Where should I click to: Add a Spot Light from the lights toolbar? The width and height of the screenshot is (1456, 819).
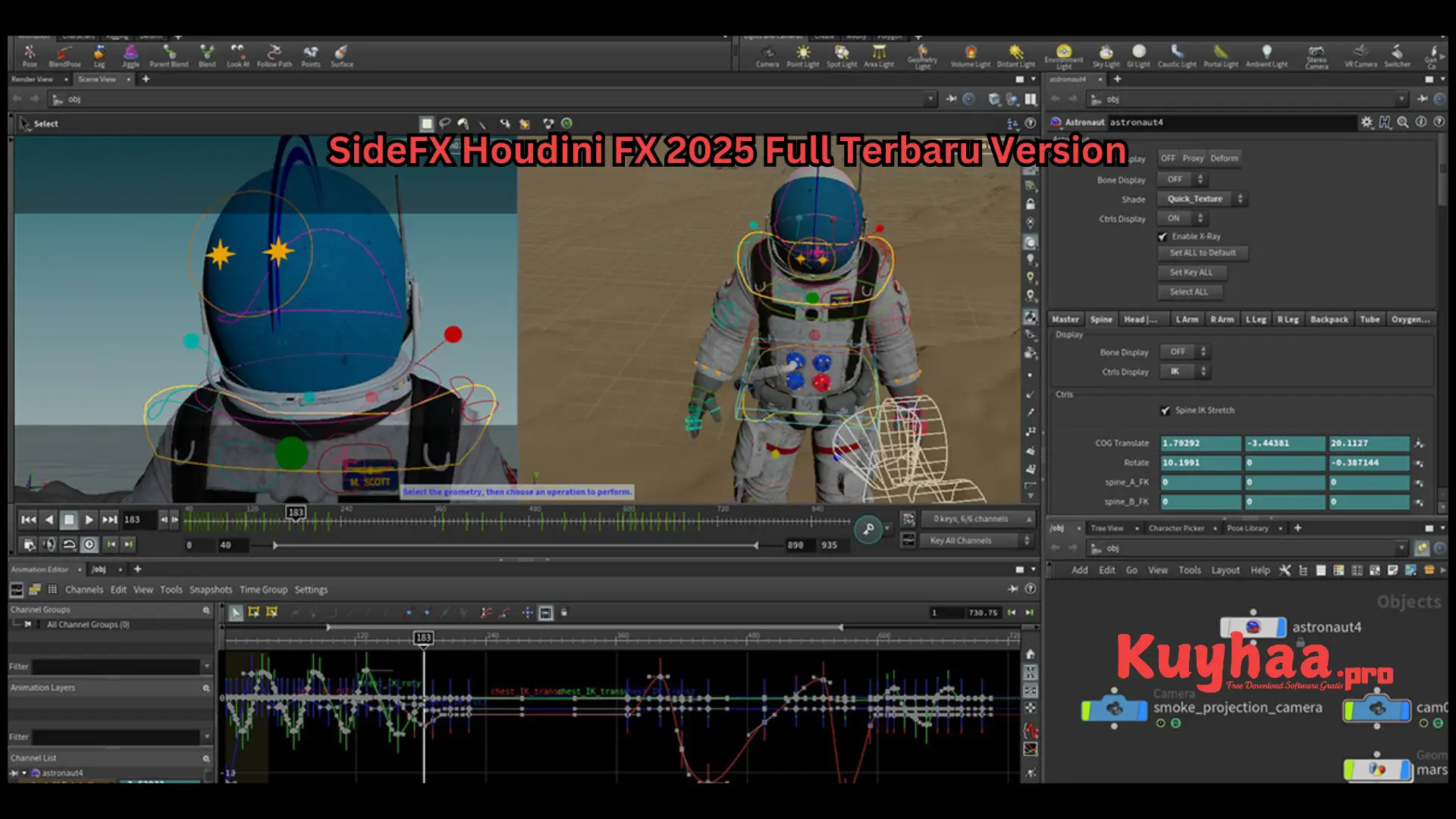click(x=840, y=55)
